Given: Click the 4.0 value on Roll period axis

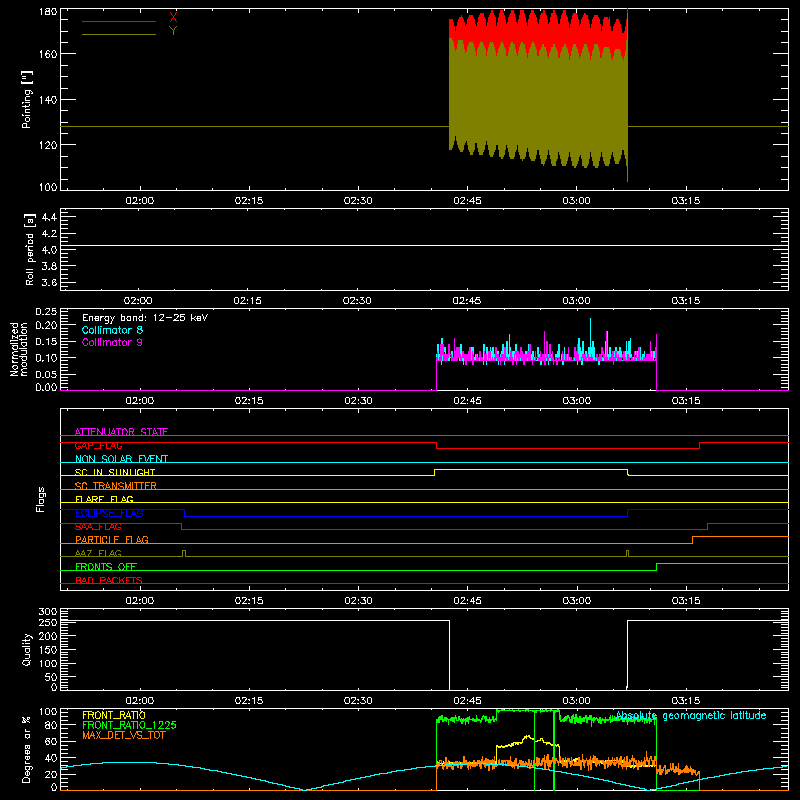Looking at the screenshot, I should pyautogui.click(x=49, y=250).
